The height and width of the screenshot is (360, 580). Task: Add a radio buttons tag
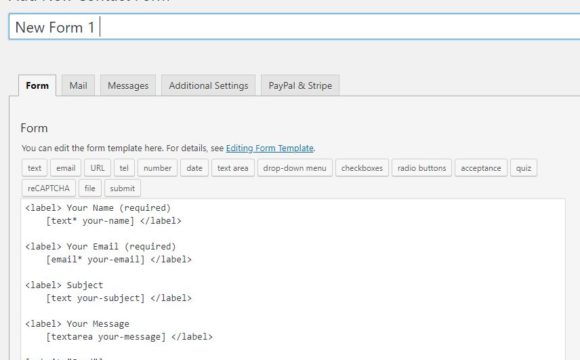tap(422, 168)
